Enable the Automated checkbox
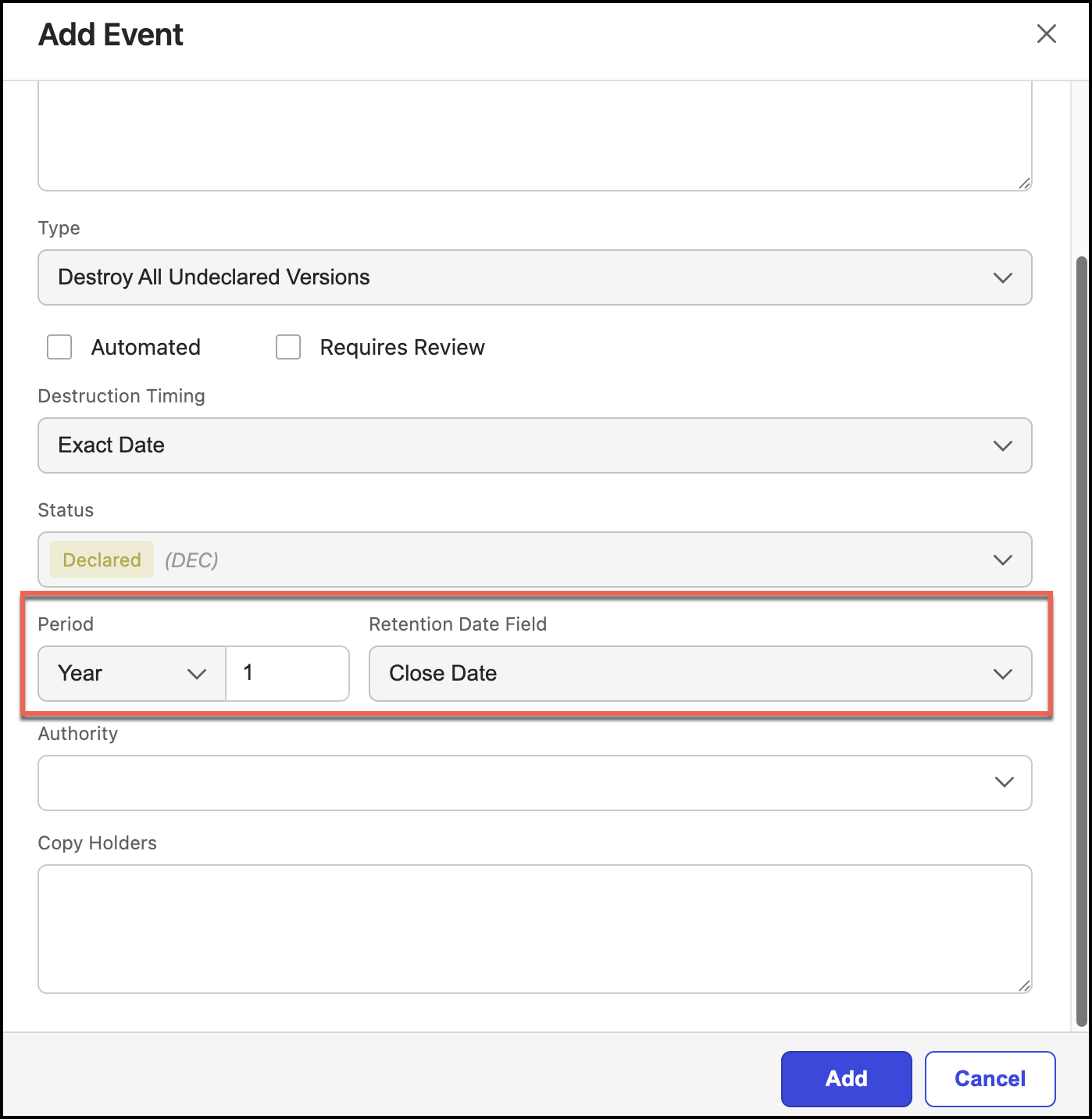This screenshot has width=1092, height=1119. coord(59,347)
